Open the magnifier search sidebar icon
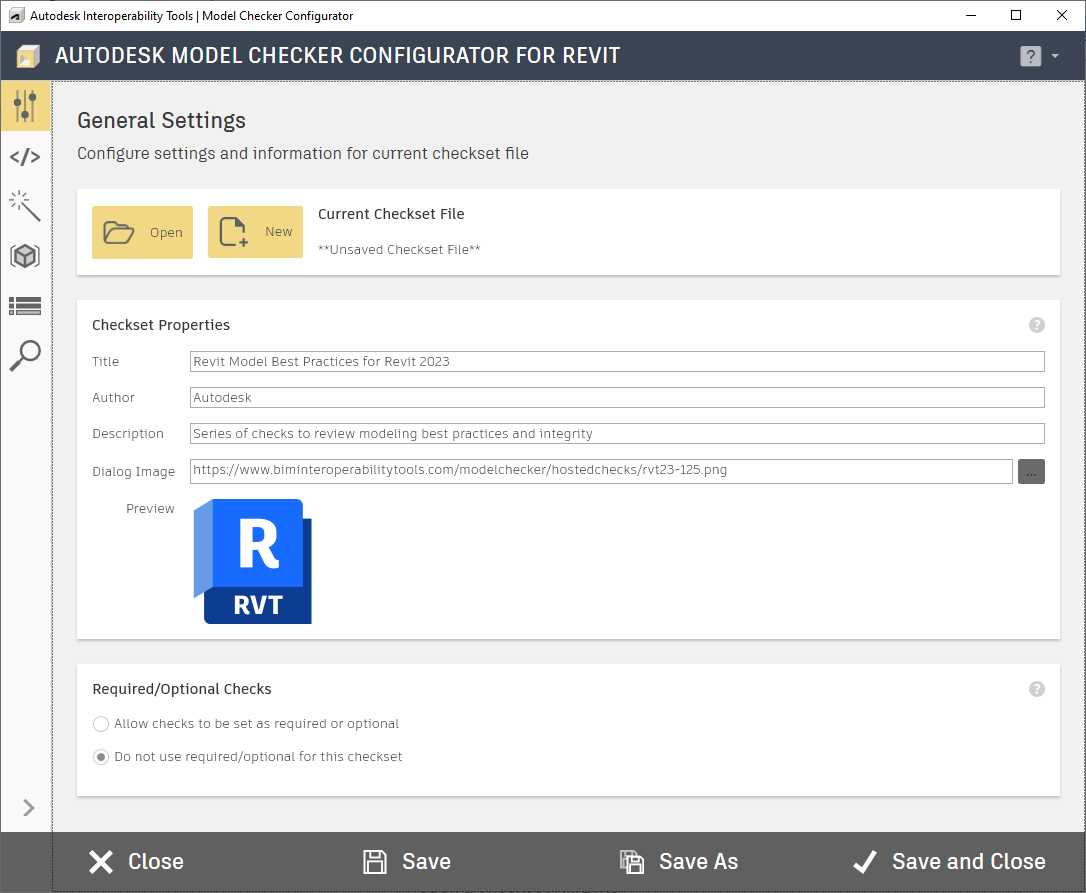The image size is (1086, 893). point(26,355)
